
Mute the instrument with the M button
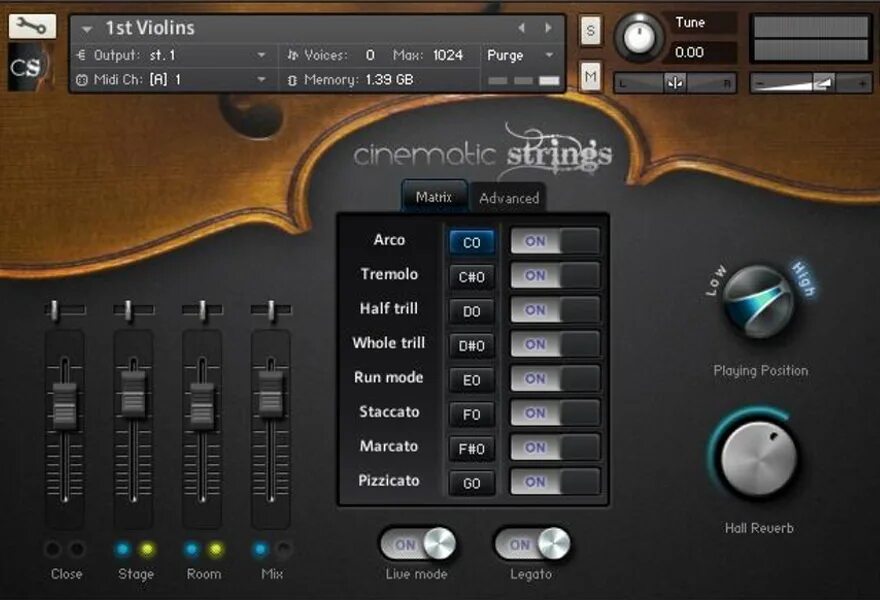[590, 76]
